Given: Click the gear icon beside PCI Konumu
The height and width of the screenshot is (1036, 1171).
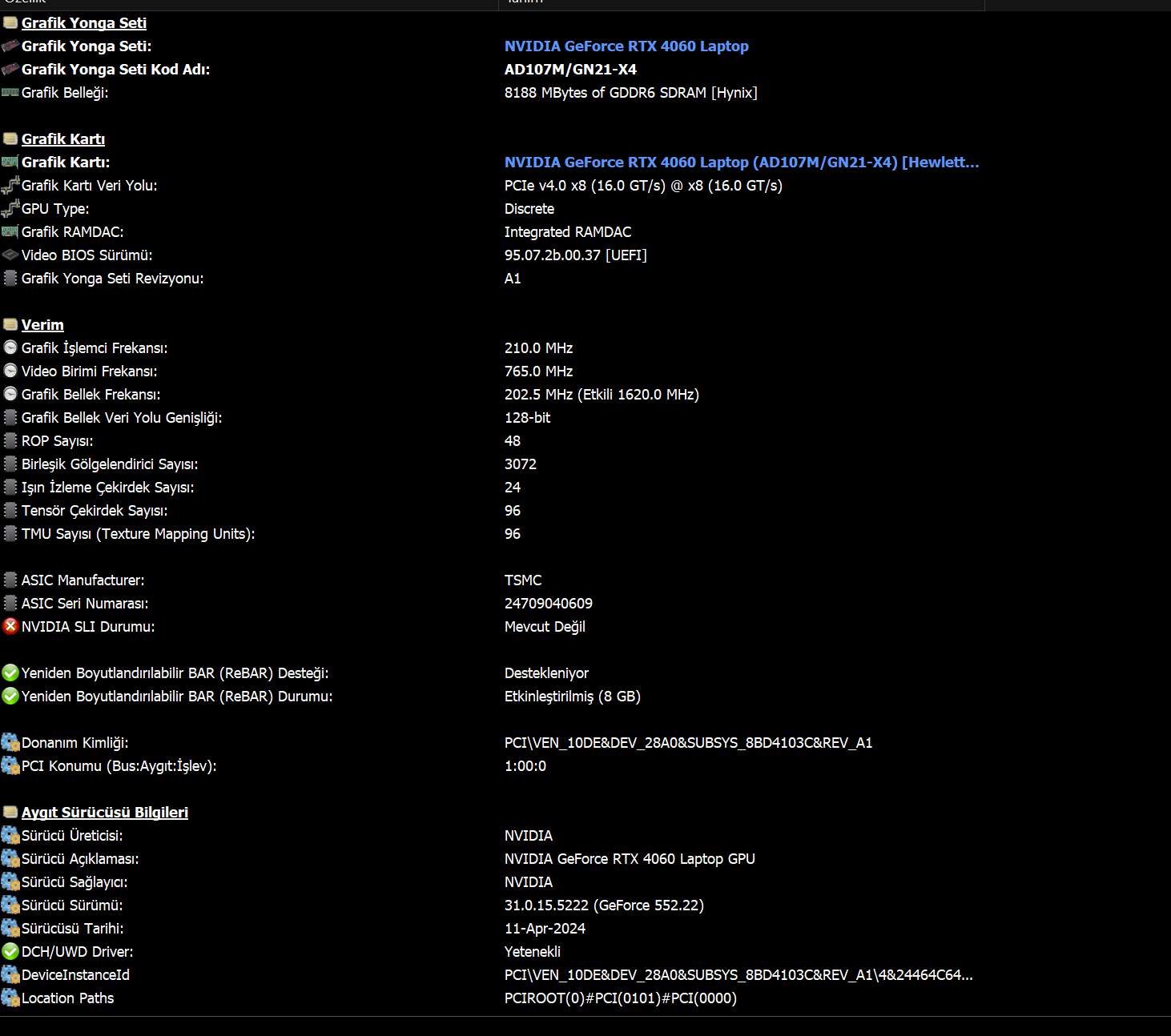Looking at the screenshot, I should (x=10, y=766).
